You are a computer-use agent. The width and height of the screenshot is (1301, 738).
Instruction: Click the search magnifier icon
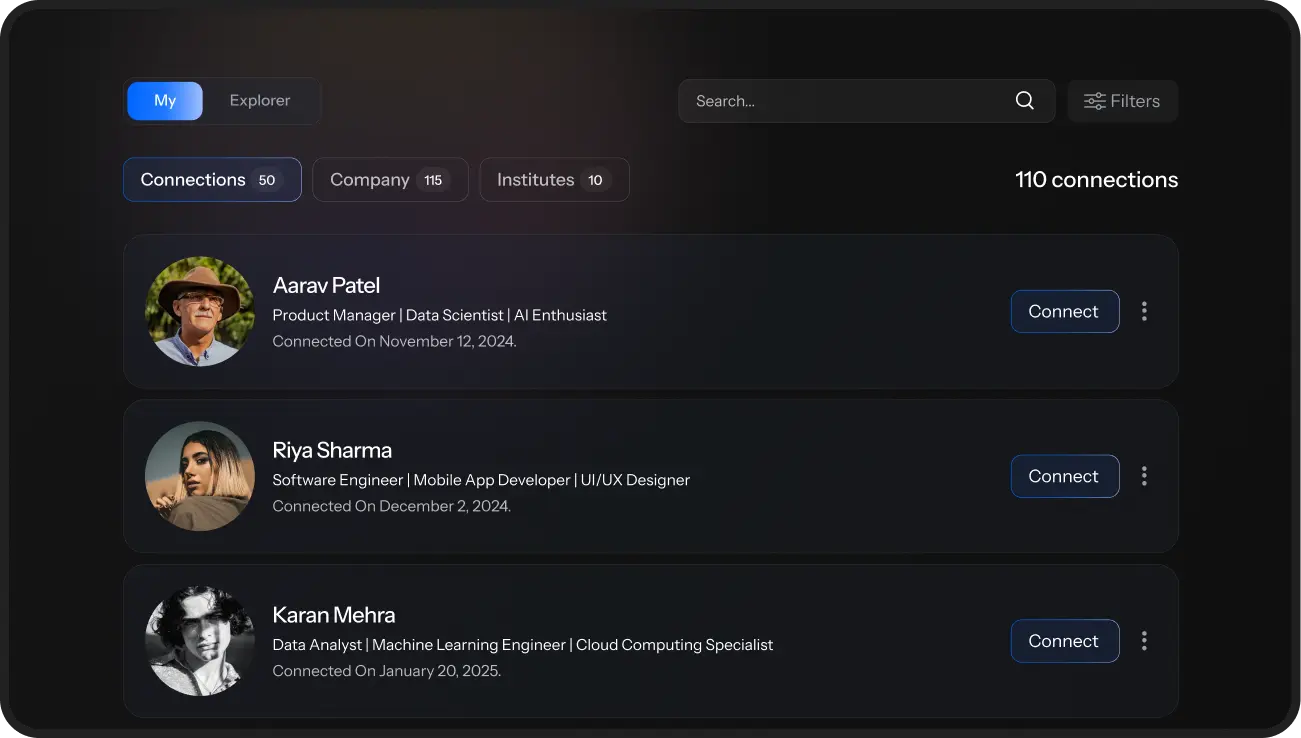pos(1024,101)
